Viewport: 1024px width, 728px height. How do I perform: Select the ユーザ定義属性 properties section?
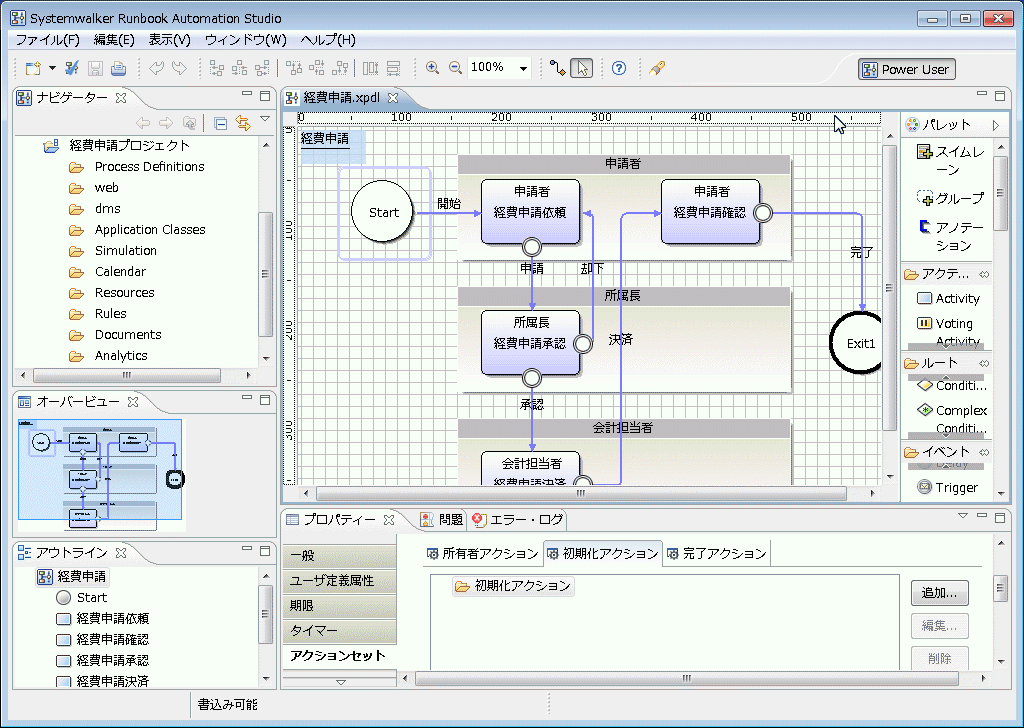pos(340,580)
